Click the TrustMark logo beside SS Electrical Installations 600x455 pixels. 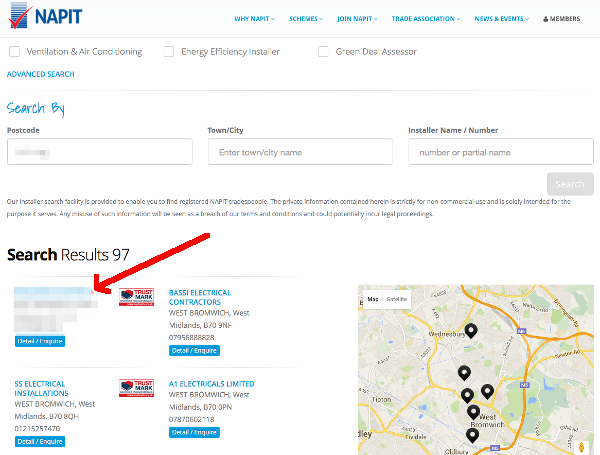[135, 387]
